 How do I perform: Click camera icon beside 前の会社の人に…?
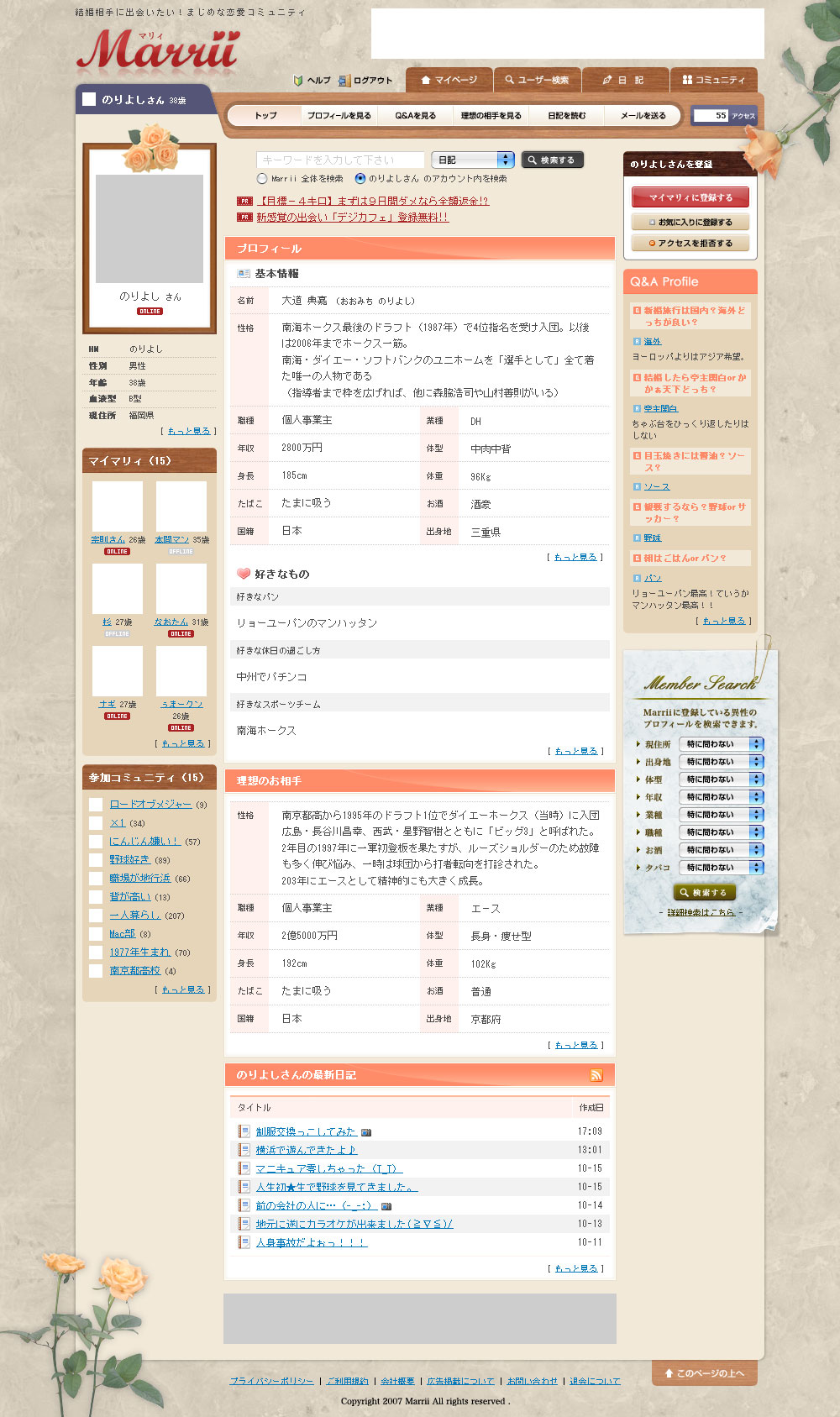tap(386, 1206)
